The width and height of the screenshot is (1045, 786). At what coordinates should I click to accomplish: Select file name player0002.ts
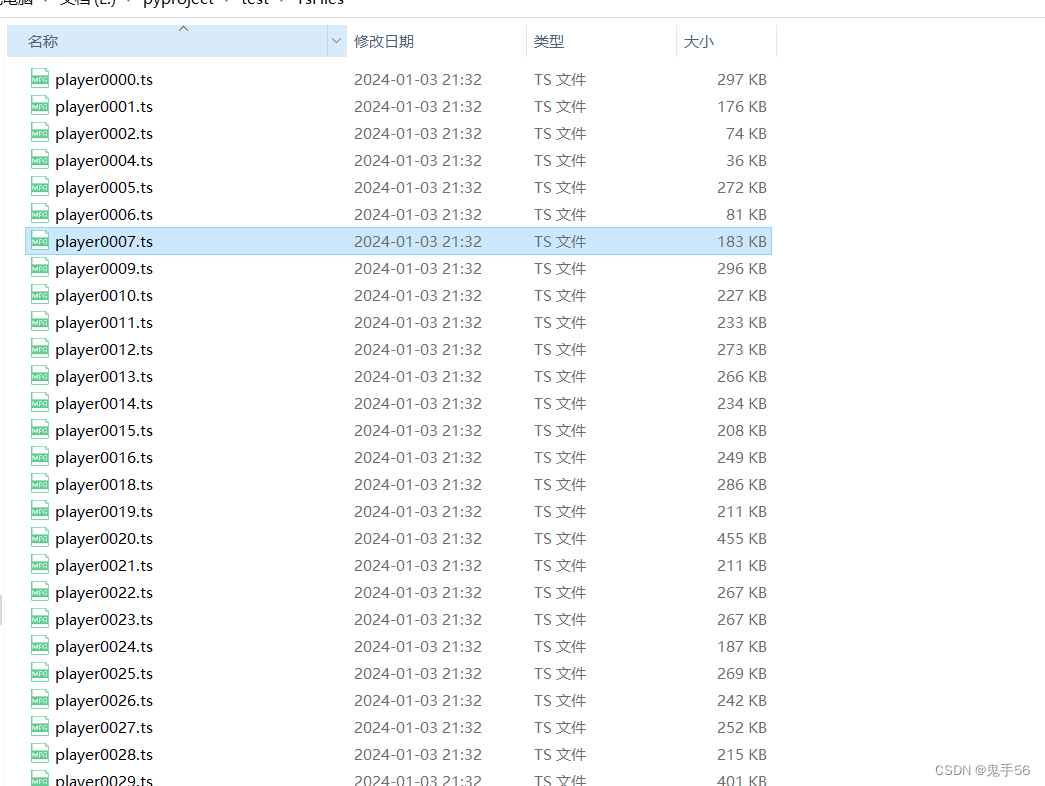coord(104,134)
